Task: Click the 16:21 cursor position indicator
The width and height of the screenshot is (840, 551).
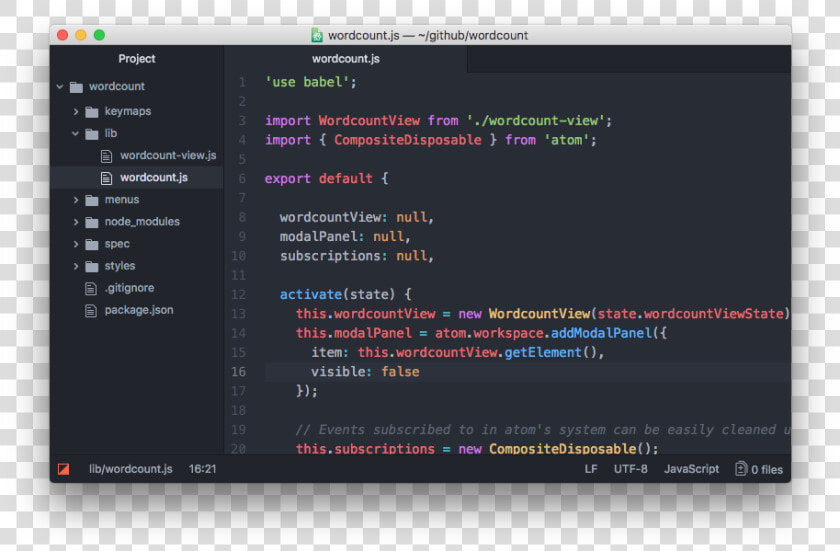Action: [x=202, y=469]
